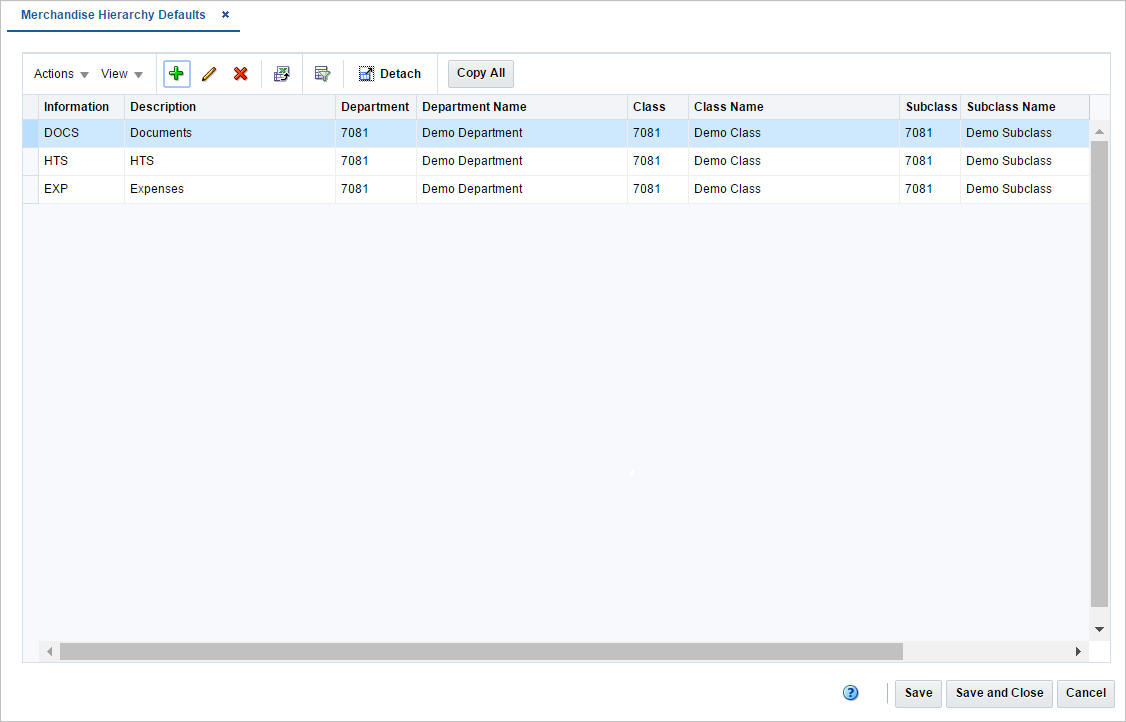The height and width of the screenshot is (722, 1126).
Task: Click HTS in the Description column
Action: click(x=230, y=161)
